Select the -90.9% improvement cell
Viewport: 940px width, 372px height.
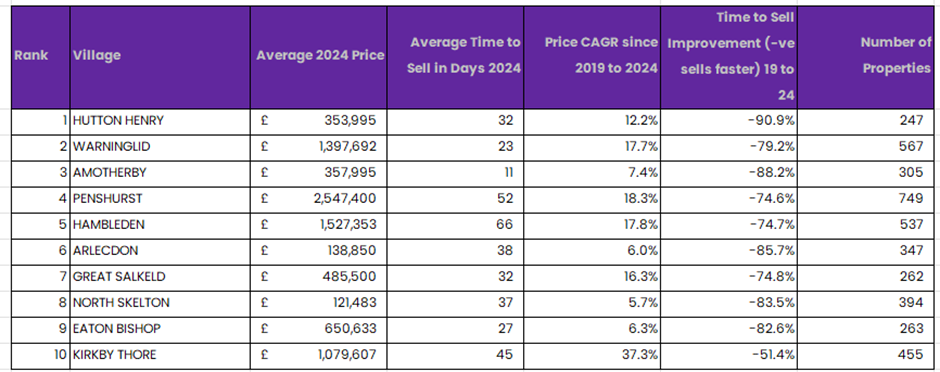pos(729,122)
